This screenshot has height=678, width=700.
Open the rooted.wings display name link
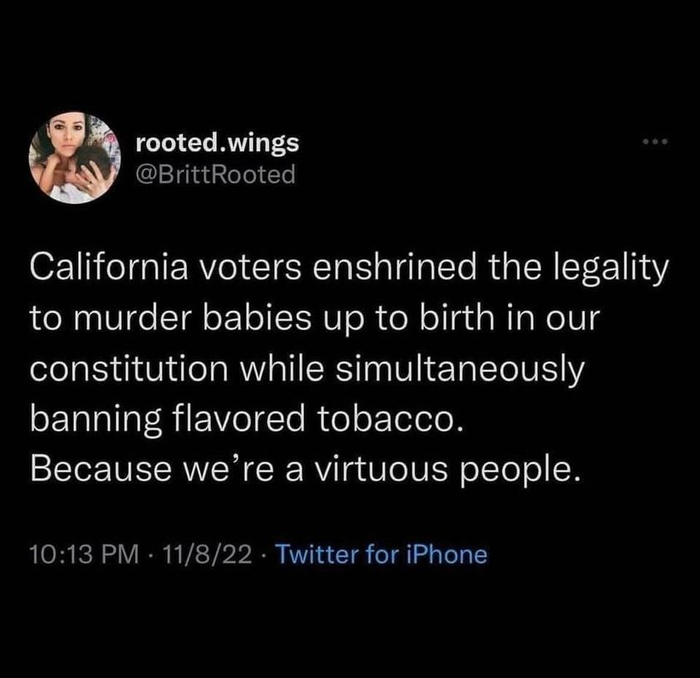pyautogui.click(x=216, y=143)
